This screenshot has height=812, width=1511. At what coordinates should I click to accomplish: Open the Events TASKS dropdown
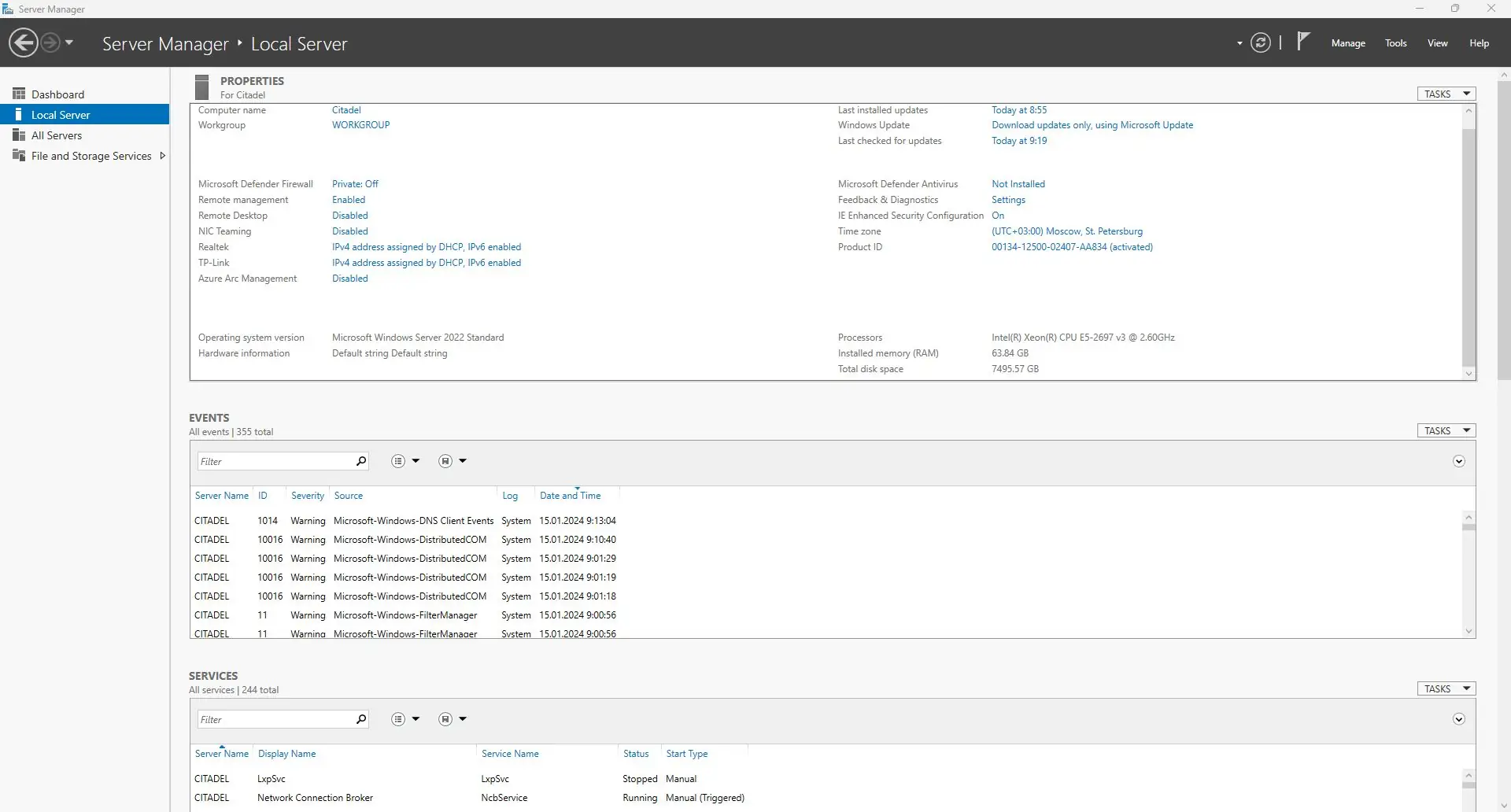pyautogui.click(x=1446, y=430)
